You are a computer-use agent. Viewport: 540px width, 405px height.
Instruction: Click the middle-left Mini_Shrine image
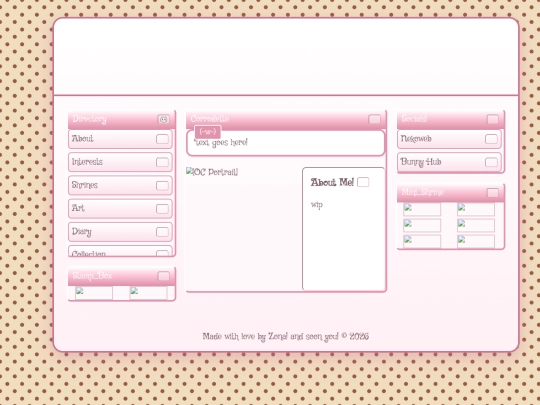point(422,226)
